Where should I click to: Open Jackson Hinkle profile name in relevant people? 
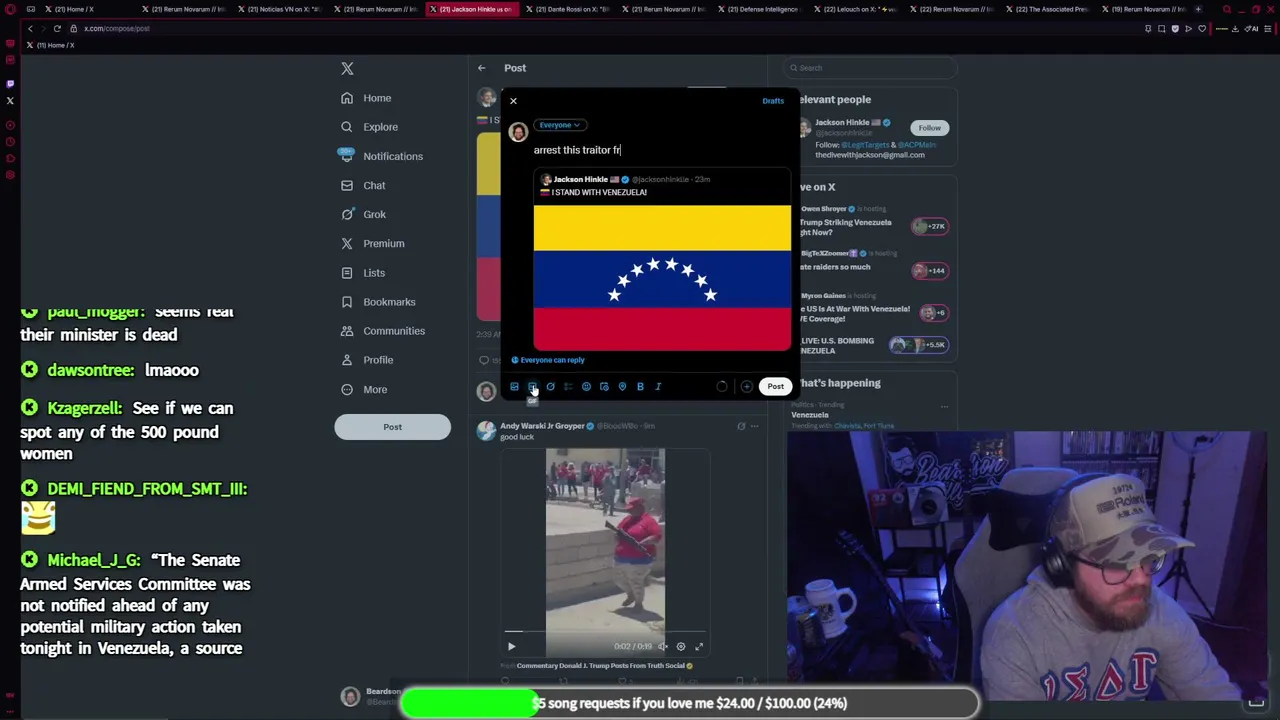[842, 123]
